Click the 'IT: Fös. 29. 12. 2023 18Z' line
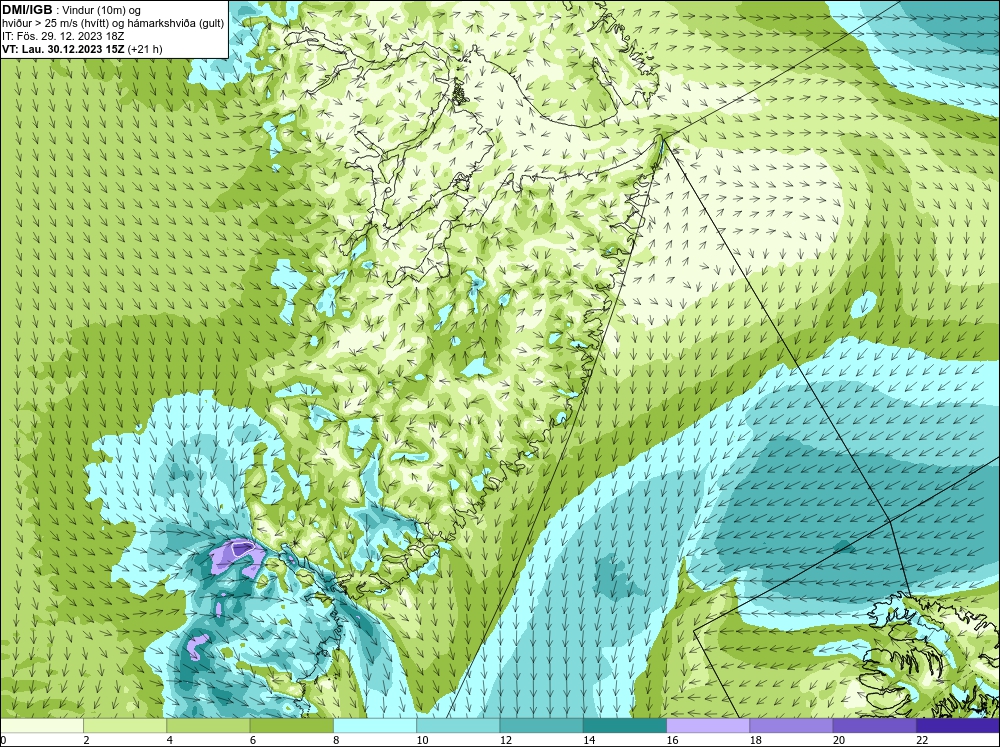The width and height of the screenshot is (1000, 747). tap(63, 36)
